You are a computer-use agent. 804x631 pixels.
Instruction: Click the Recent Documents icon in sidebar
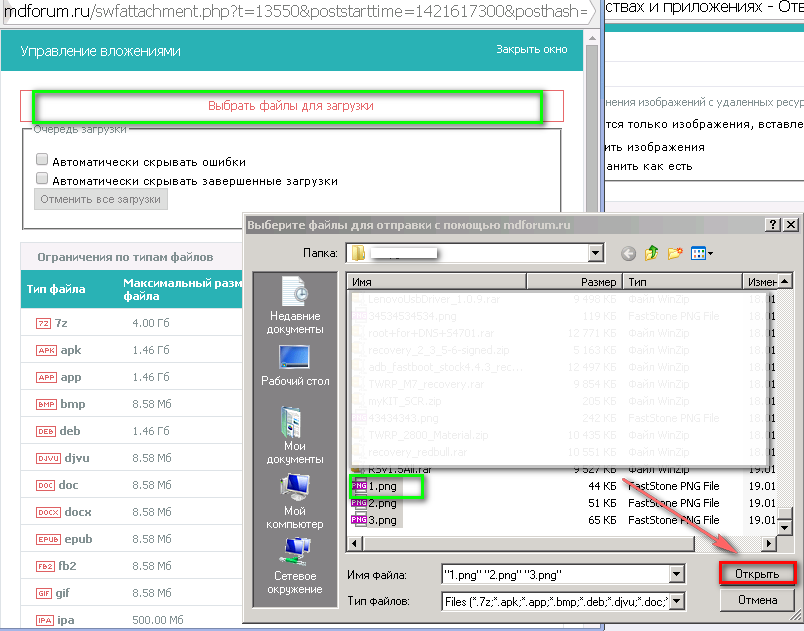pos(294,298)
